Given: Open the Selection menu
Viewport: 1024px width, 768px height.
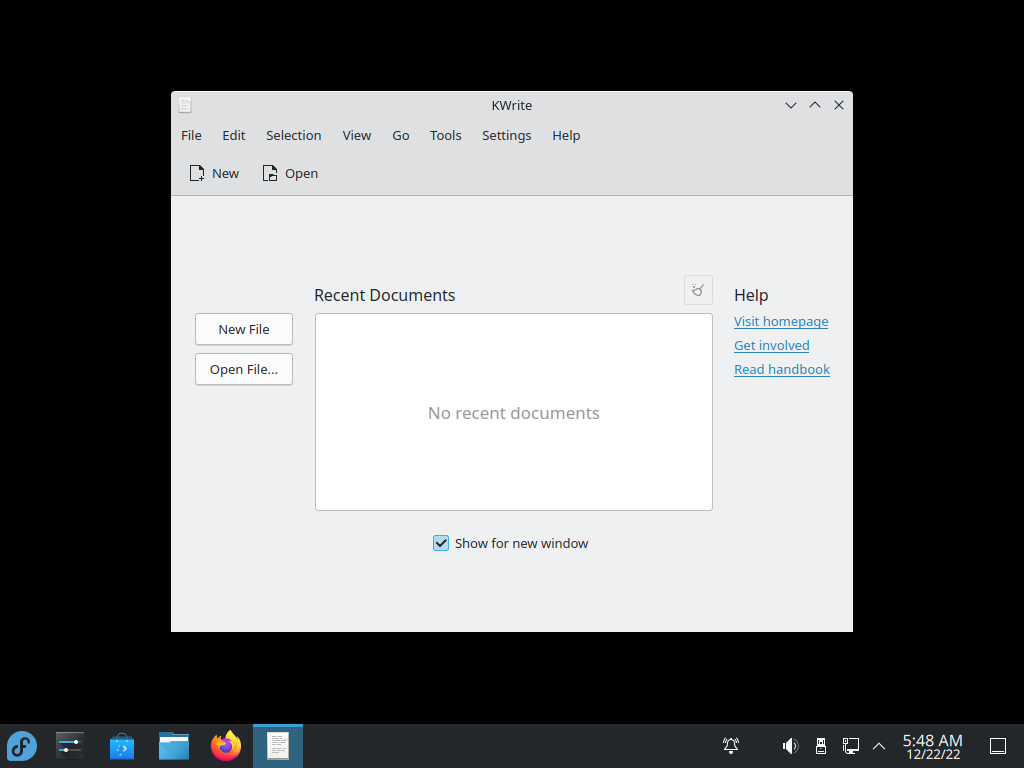Looking at the screenshot, I should pos(293,135).
